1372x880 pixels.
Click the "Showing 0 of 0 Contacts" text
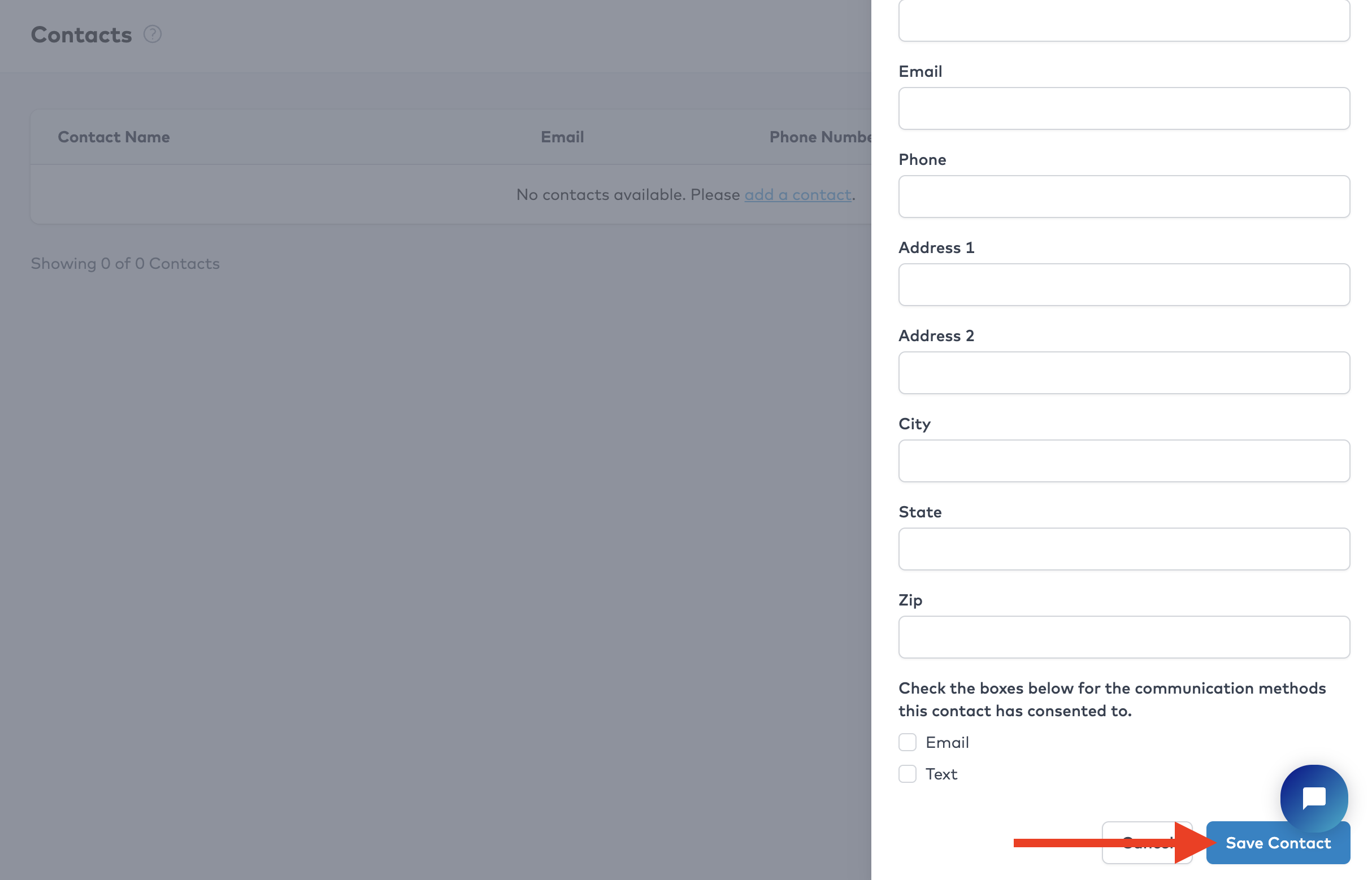(125, 263)
